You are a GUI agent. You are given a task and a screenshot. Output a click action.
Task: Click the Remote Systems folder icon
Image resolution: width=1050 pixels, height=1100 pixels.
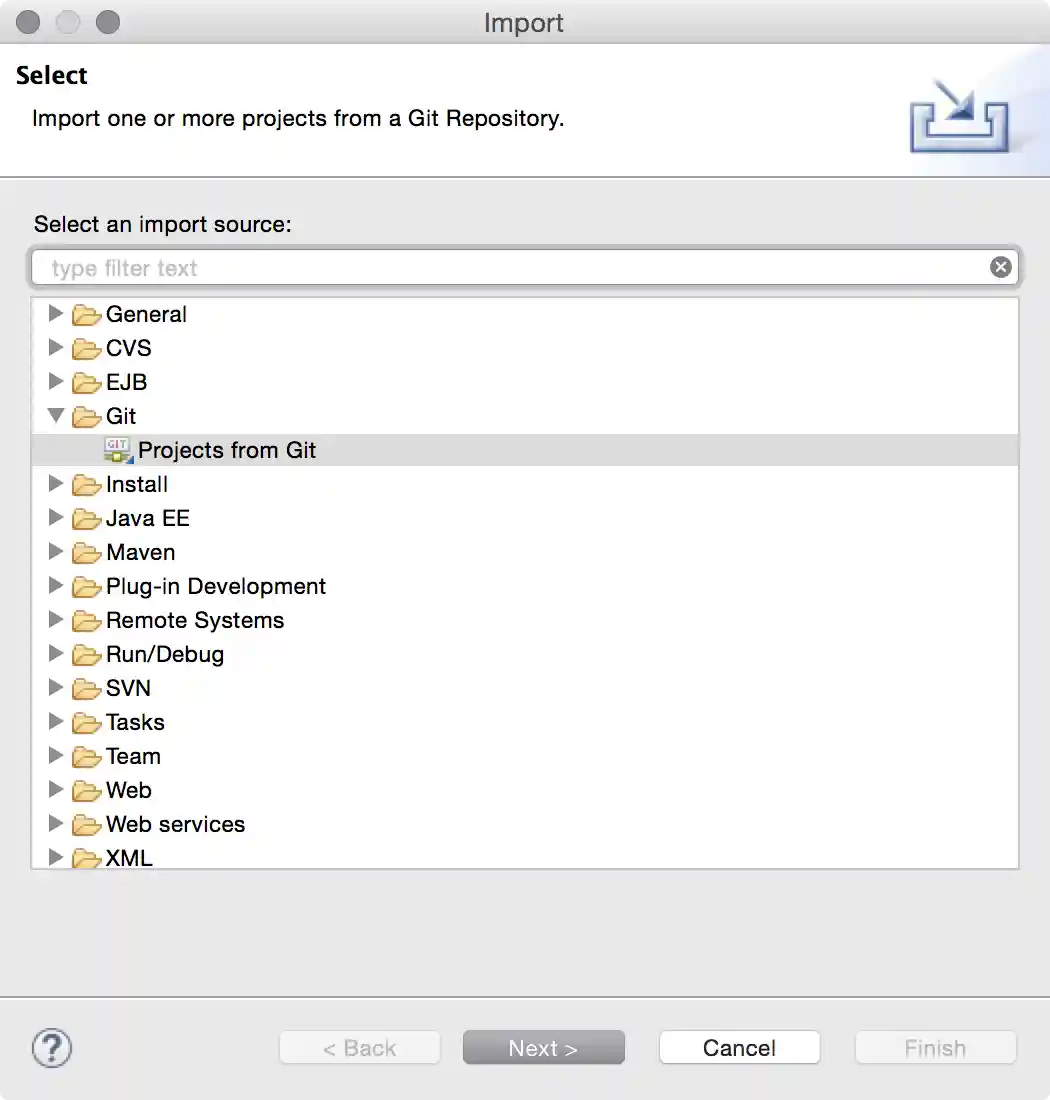click(87, 621)
